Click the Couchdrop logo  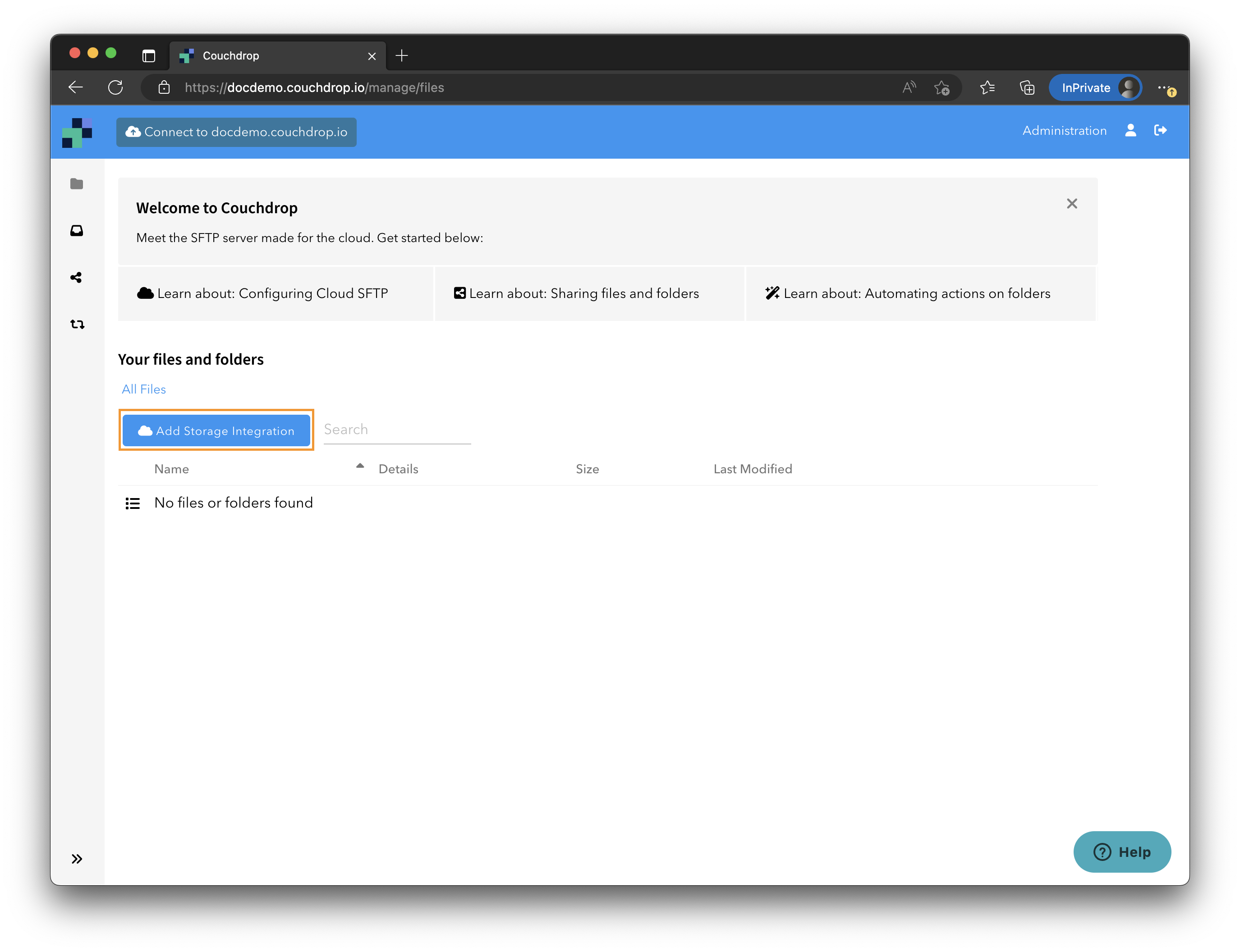77,133
